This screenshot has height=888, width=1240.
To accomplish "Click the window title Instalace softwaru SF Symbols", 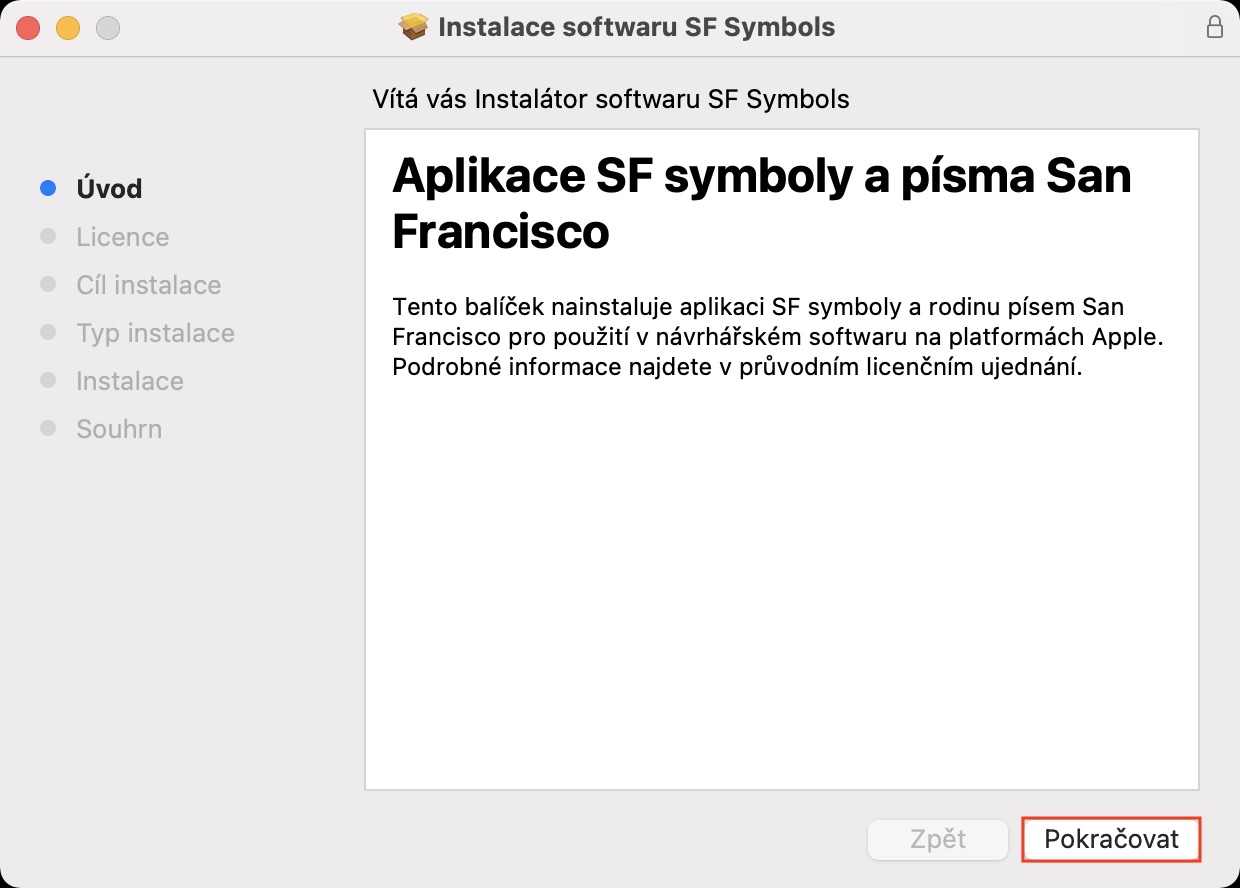I will coord(636,27).
